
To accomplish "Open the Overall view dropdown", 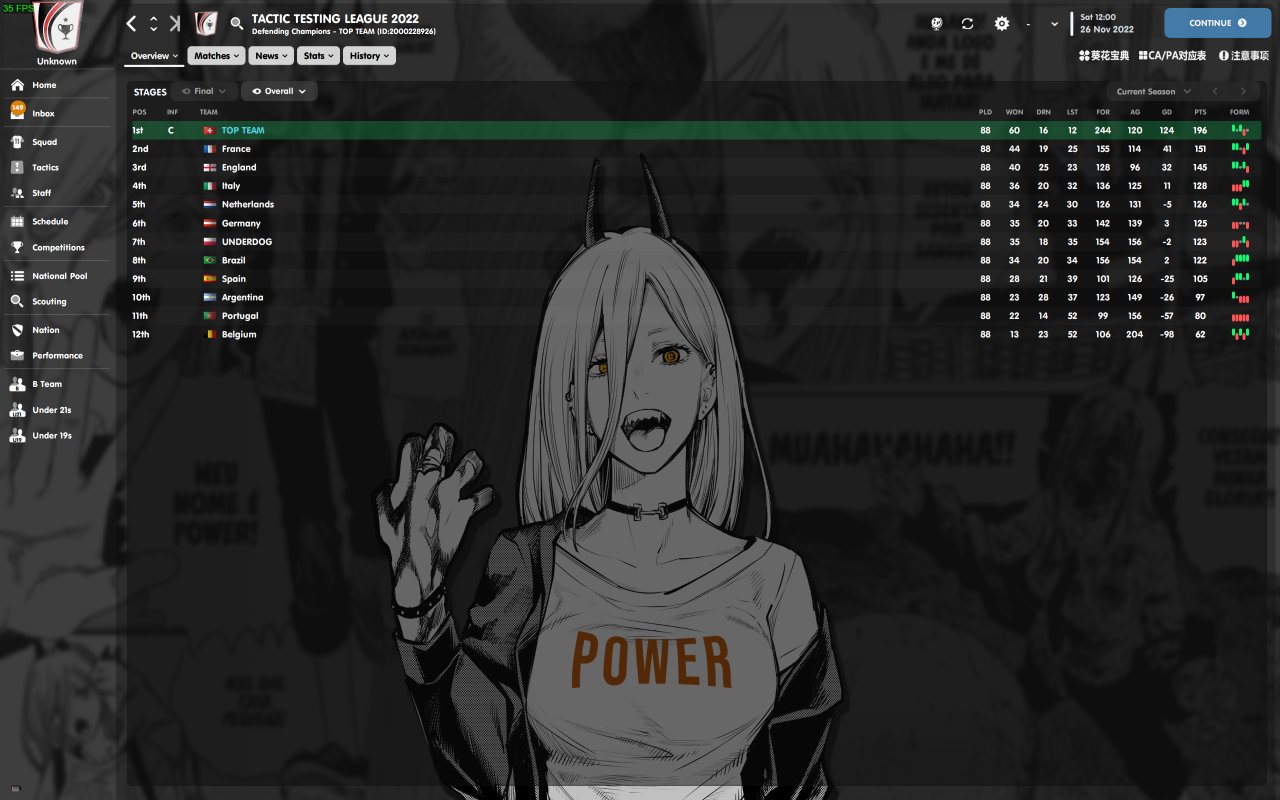I will [279, 91].
